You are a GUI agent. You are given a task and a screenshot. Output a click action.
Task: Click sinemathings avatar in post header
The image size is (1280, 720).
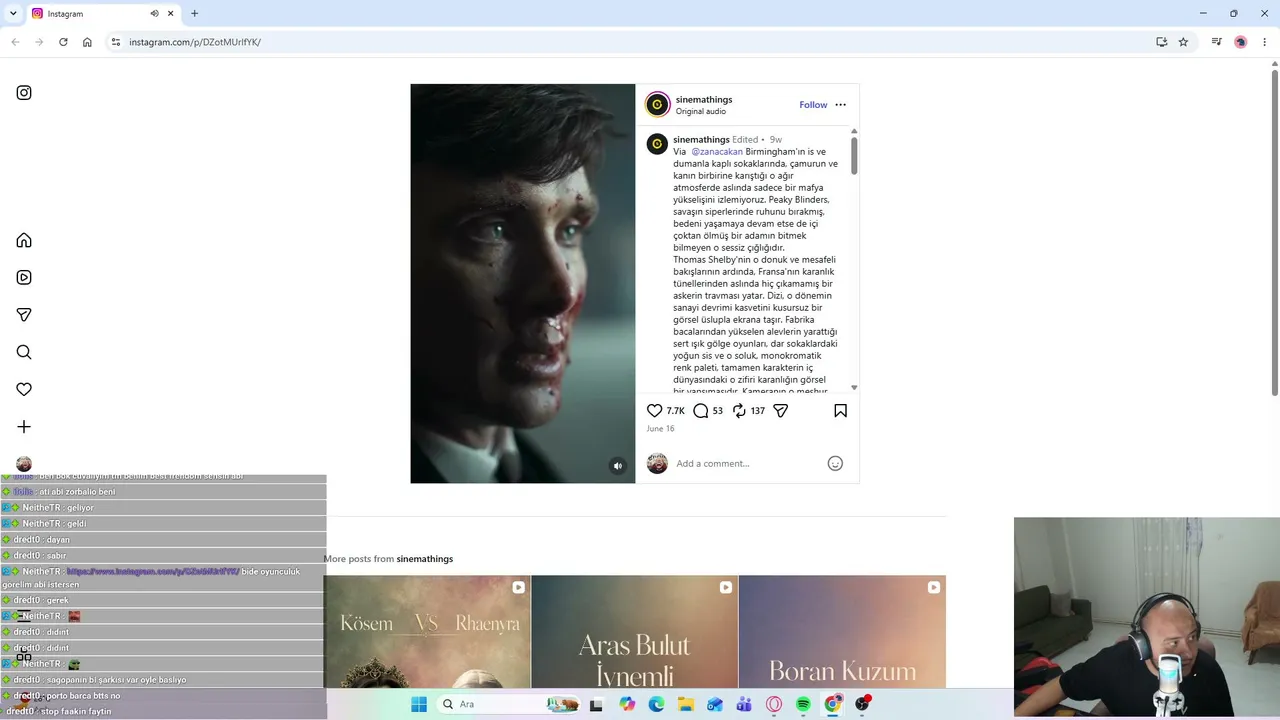click(x=657, y=105)
